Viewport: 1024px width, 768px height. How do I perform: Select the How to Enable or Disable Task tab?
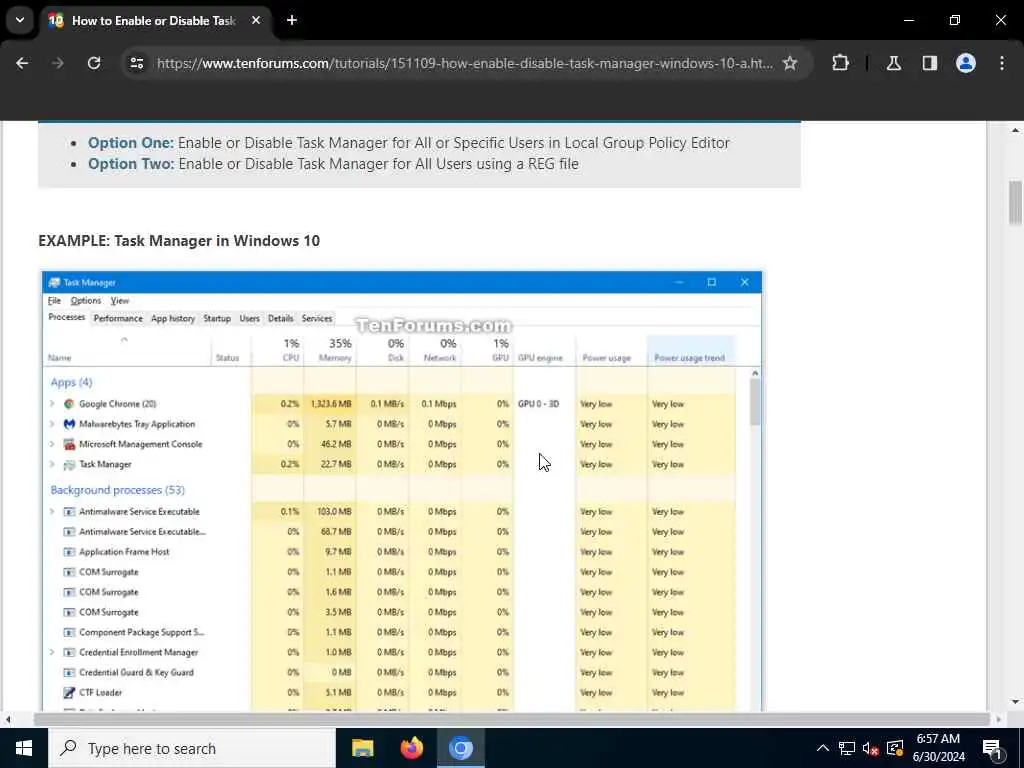[x=153, y=20]
